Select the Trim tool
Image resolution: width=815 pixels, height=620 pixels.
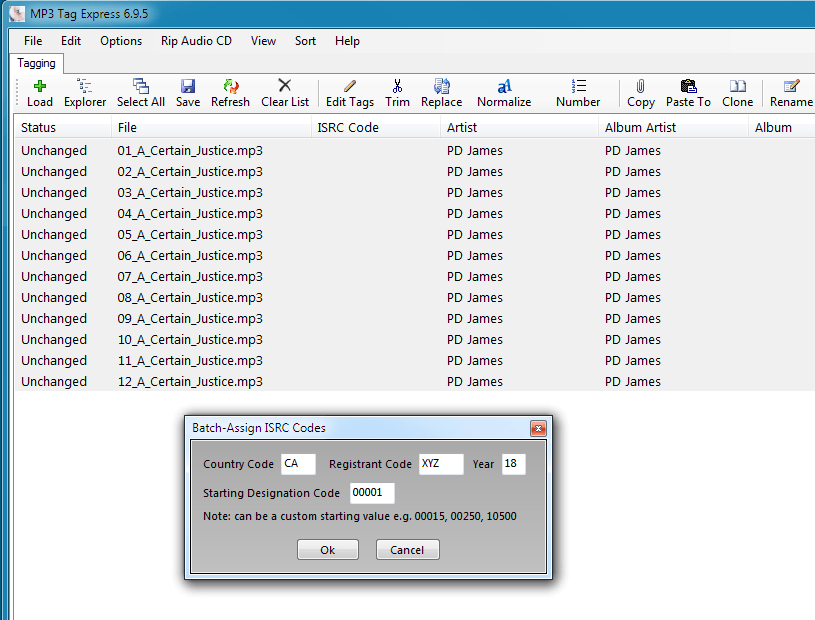click(x=397, y=92)
